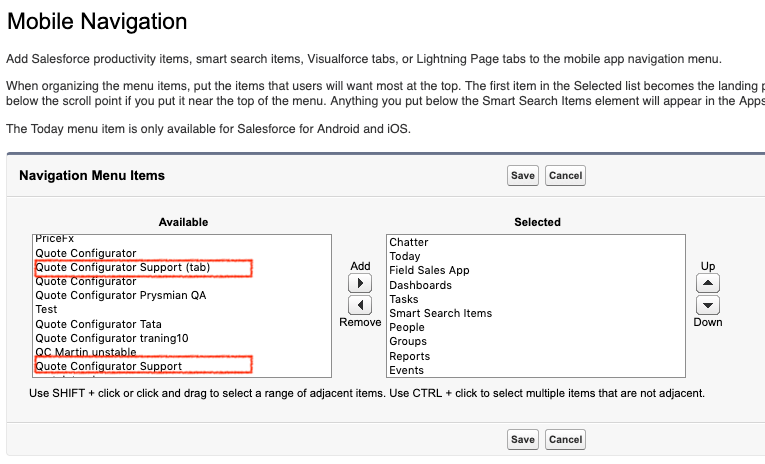Screen dimensions: 765x464
Task: Select Quote Configurator Prysmian QA item
Action: 182,295
